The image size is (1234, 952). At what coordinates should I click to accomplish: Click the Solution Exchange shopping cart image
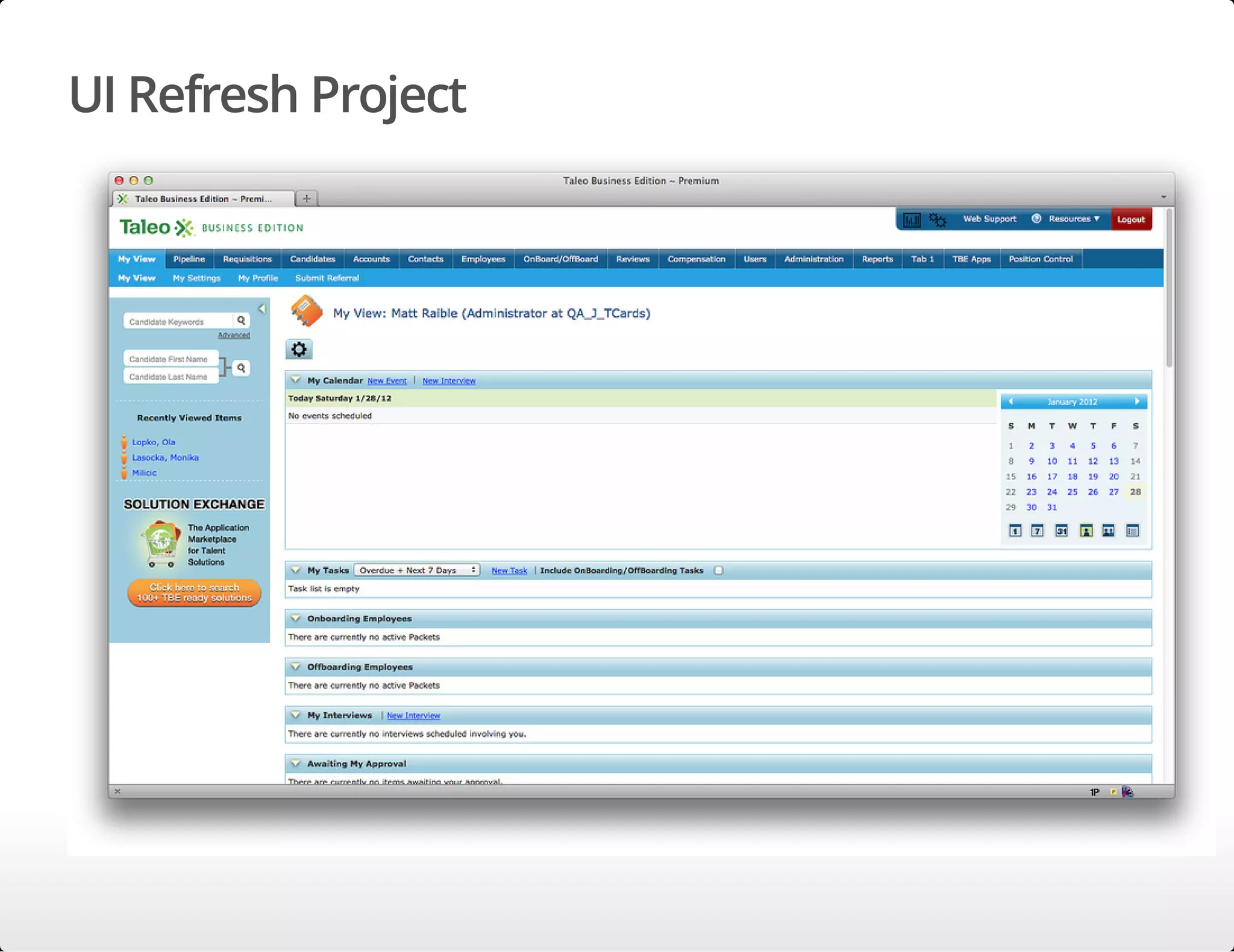[x=161, y=543]
